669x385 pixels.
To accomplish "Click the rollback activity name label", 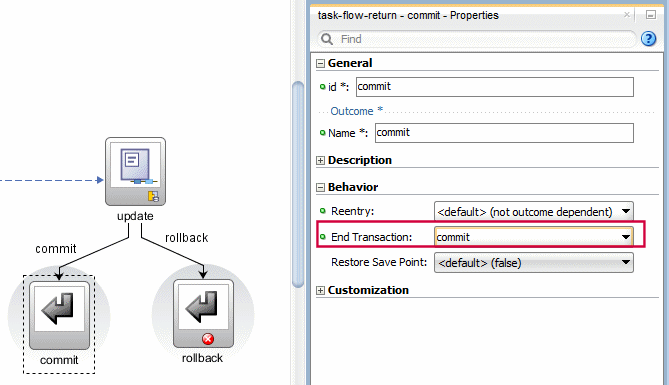I will pyautogui.click(x=202, y=358).
